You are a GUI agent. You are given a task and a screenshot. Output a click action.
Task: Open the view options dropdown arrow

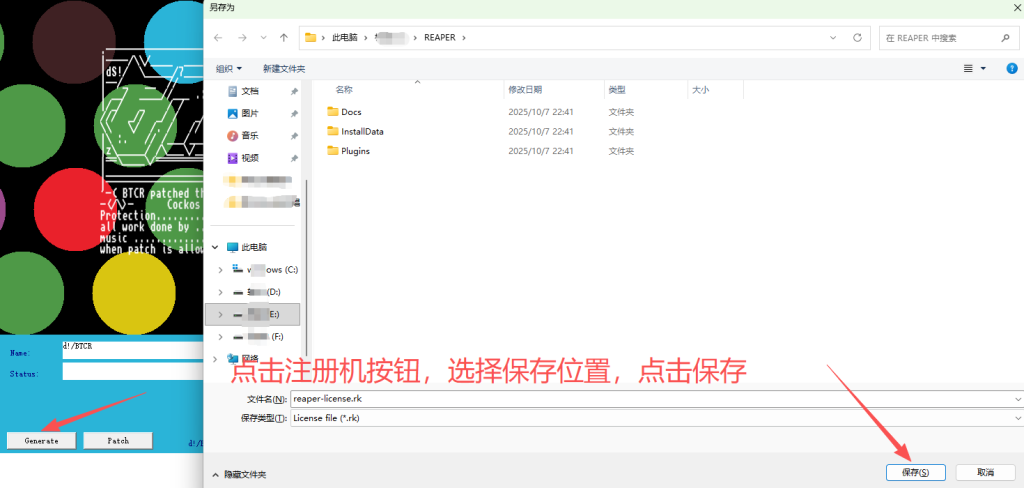pos(983,69)
